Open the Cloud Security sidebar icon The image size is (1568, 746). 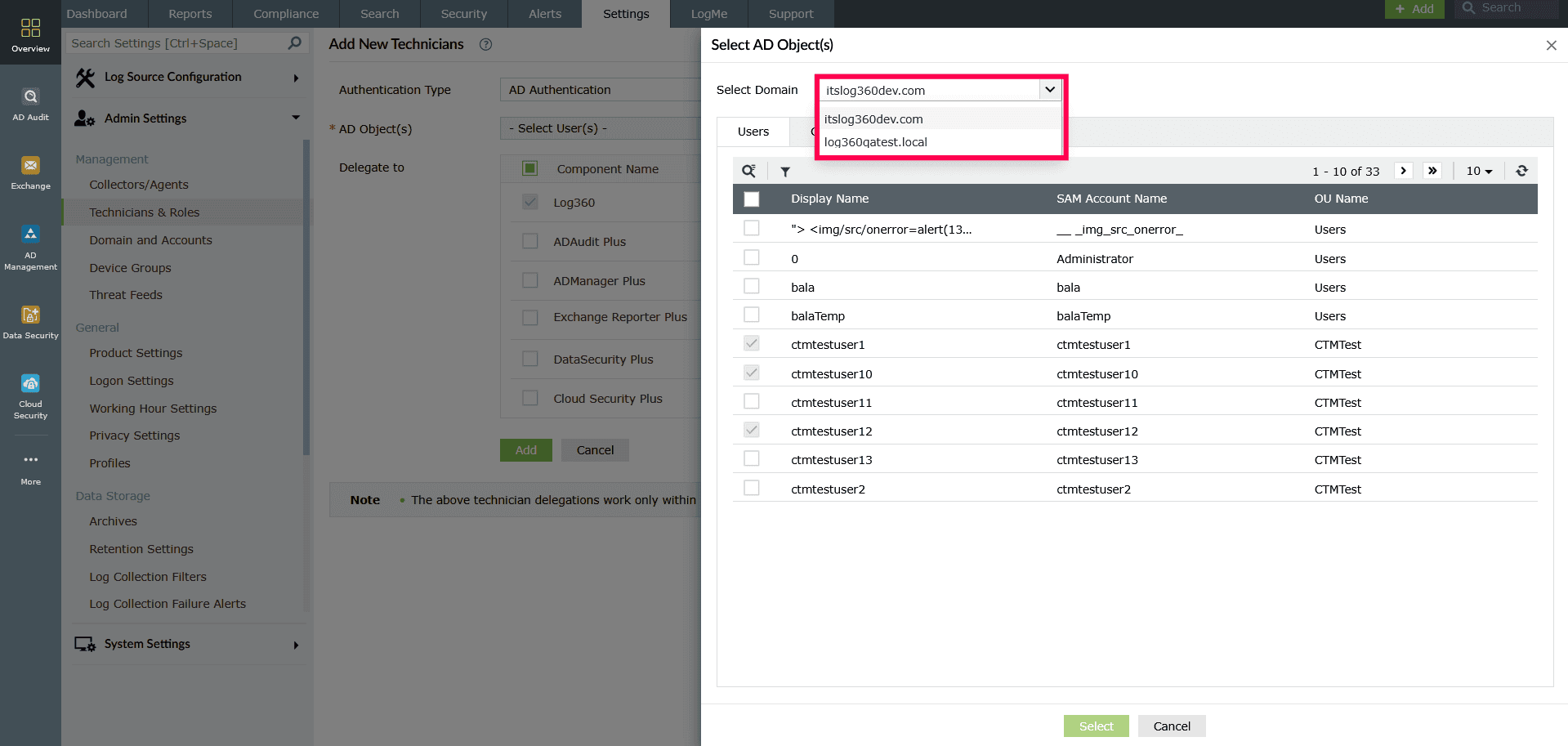30,396
